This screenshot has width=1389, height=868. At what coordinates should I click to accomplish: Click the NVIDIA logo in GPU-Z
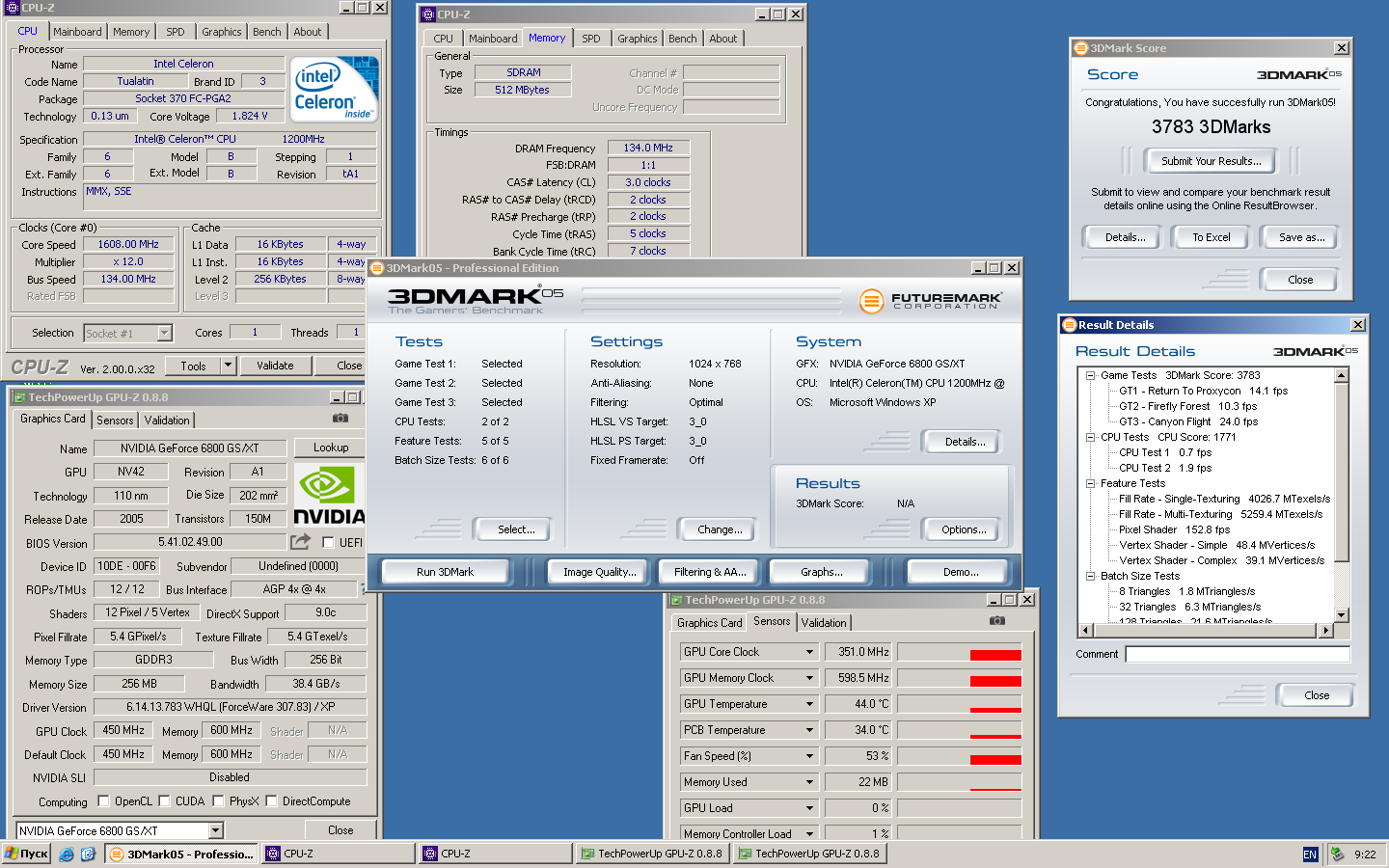330,495
